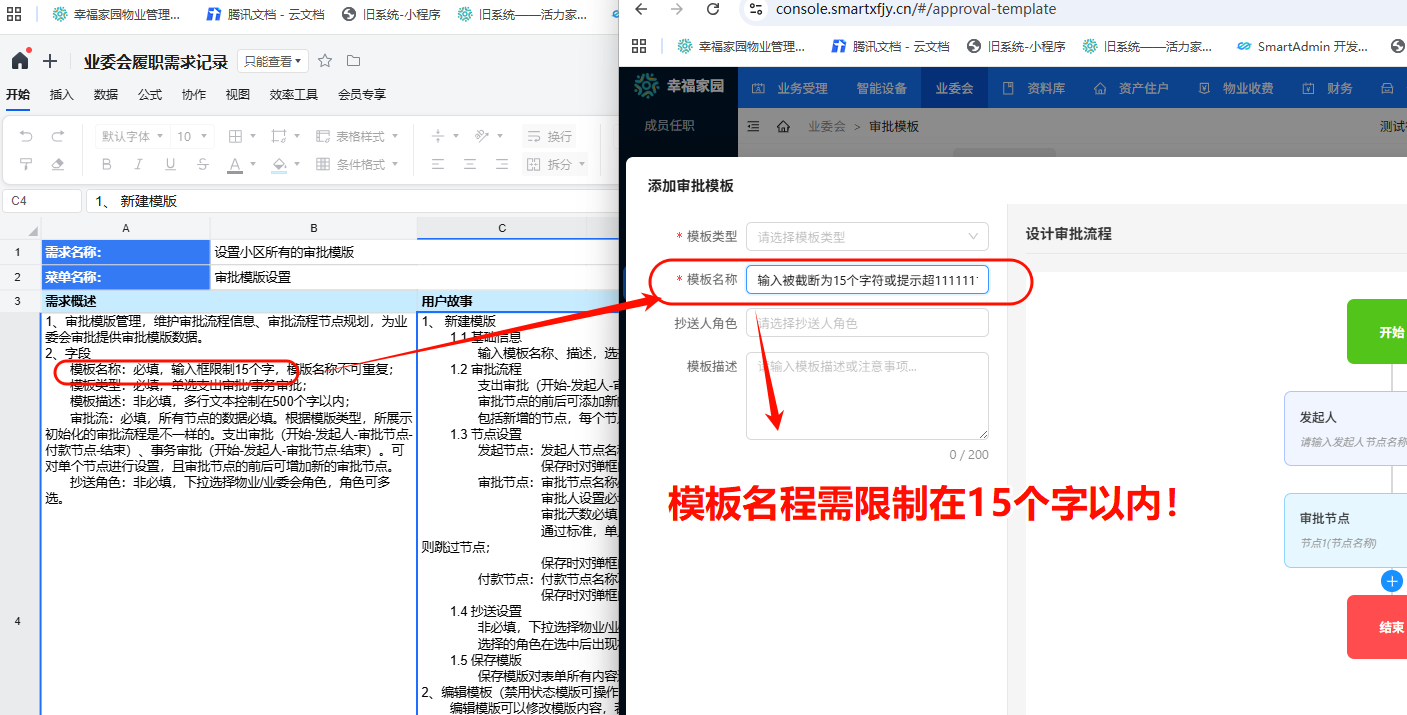Click the browser page refresh icon
The width and height of the screenshot is (1407, 715).
pyautogui.click(x=712, y=12)
